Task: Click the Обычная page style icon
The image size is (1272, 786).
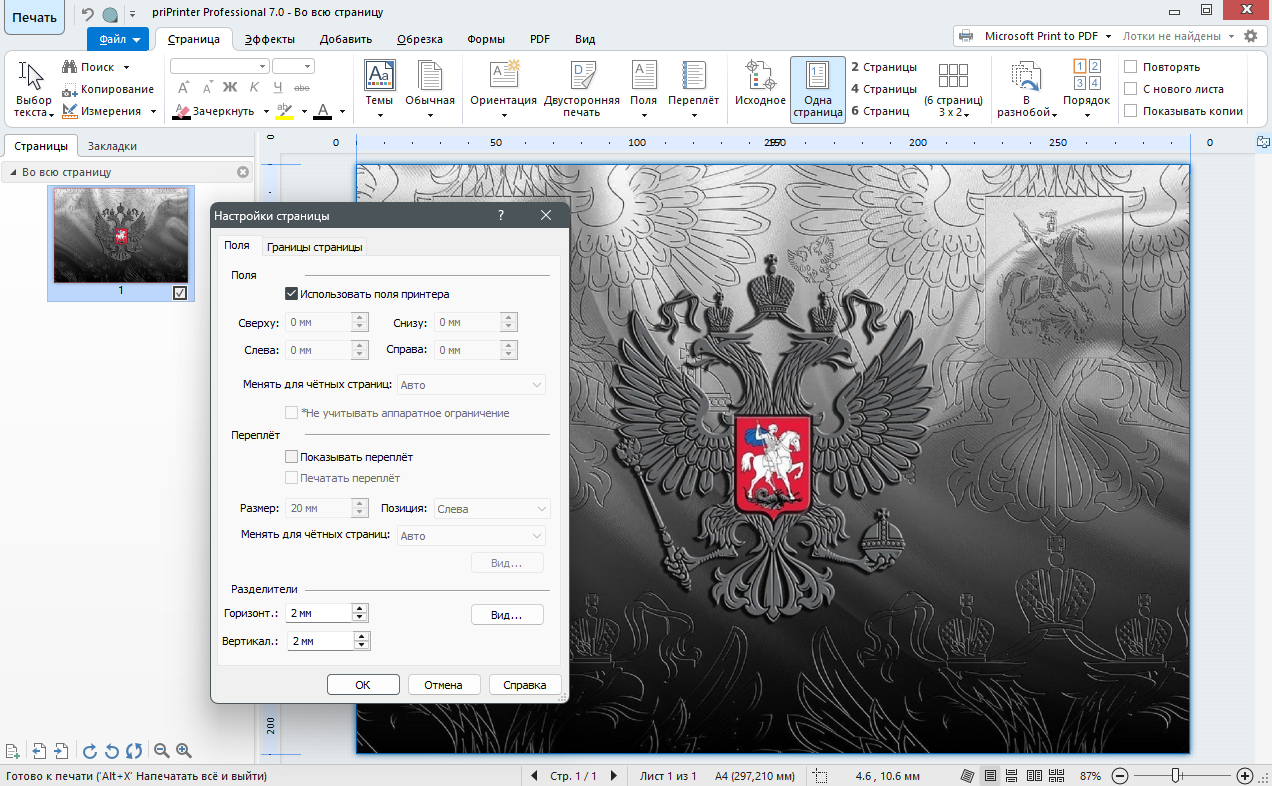Action: (x=430, y=76)
